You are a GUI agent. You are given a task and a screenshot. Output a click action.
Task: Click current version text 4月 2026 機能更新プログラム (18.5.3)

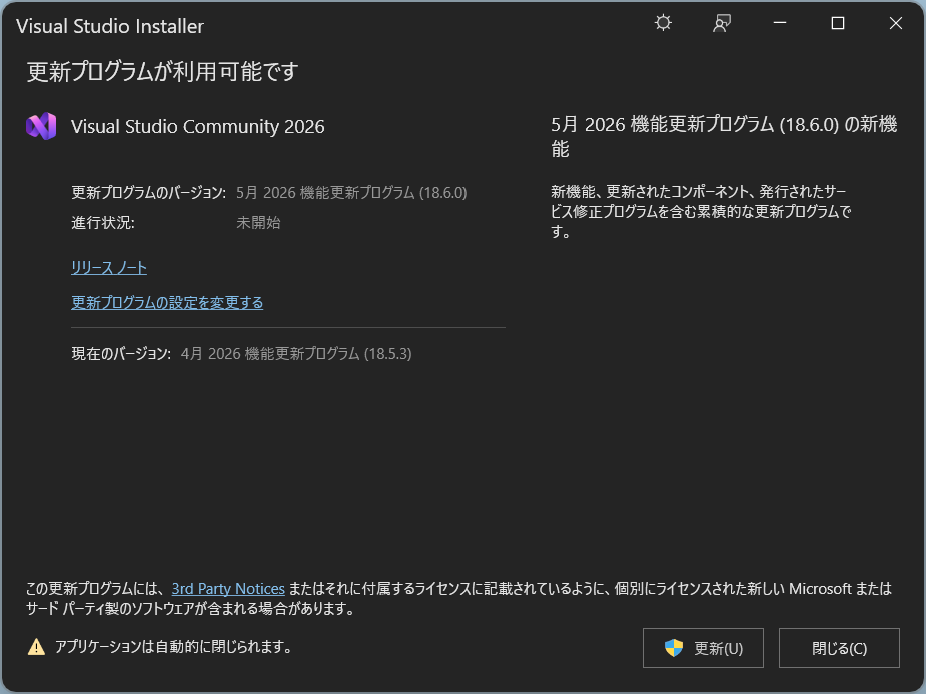click(296, 354)
